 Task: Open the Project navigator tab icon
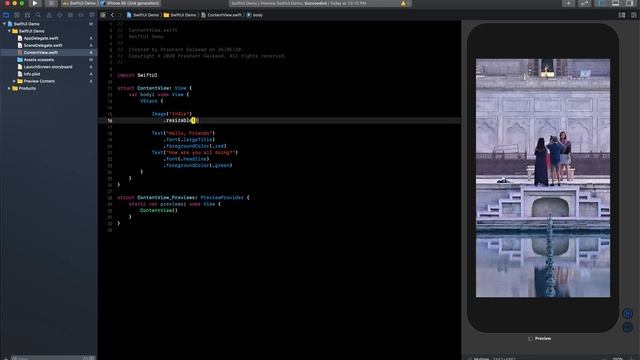(6, 15)
